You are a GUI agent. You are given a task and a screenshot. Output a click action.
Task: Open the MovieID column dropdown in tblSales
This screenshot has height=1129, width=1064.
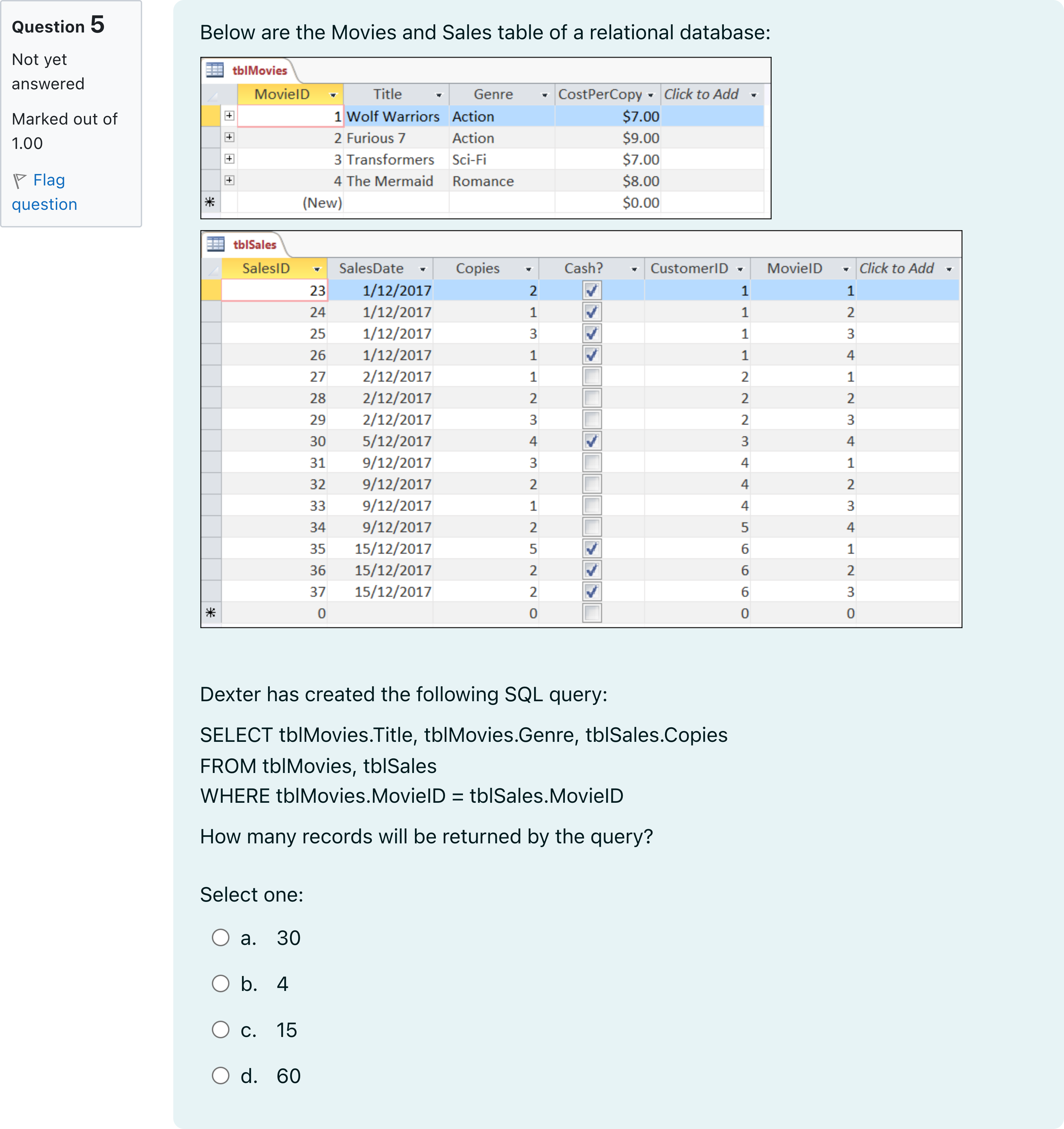coord(846,269)
